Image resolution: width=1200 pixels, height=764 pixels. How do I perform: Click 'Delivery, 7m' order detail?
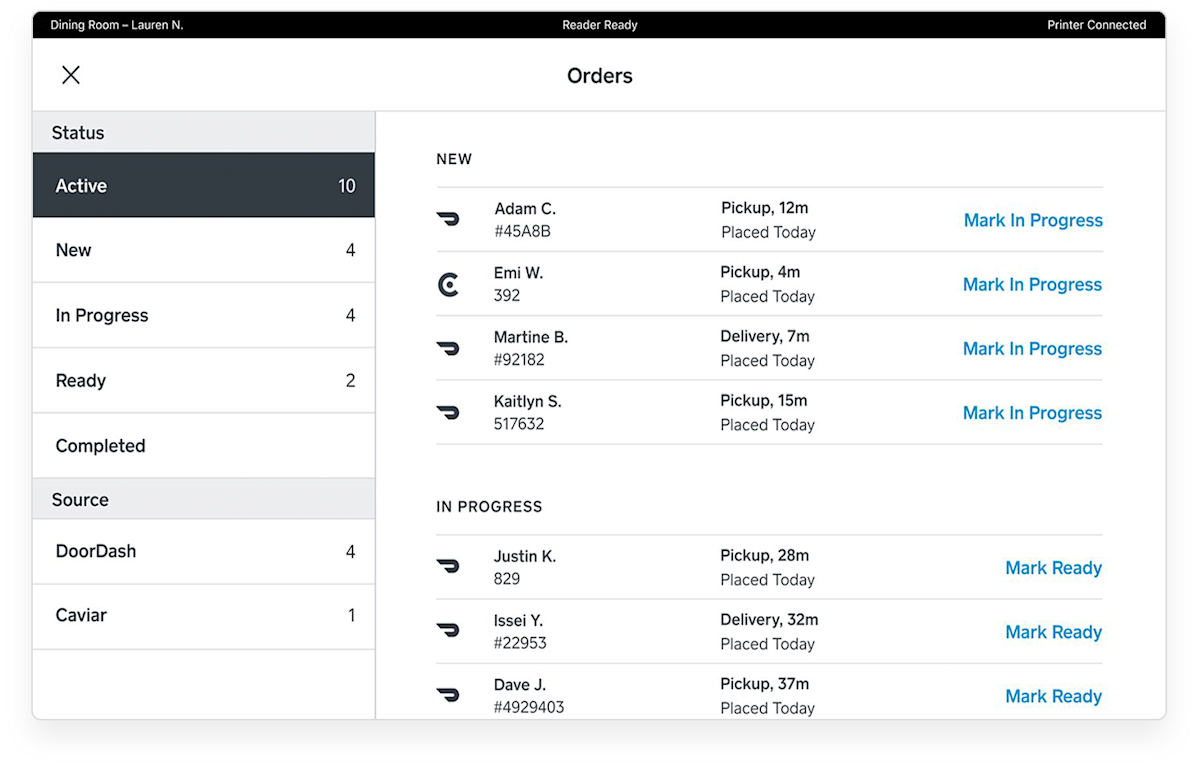(765, 336)
